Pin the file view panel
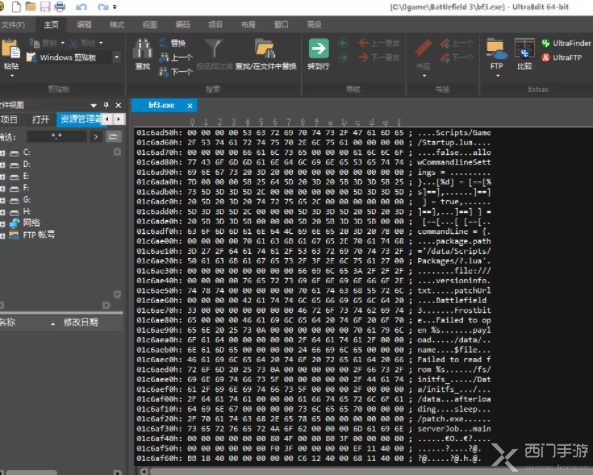Image resolution: width=593 pixels, height=475 pixels. [x=106, y=105]
